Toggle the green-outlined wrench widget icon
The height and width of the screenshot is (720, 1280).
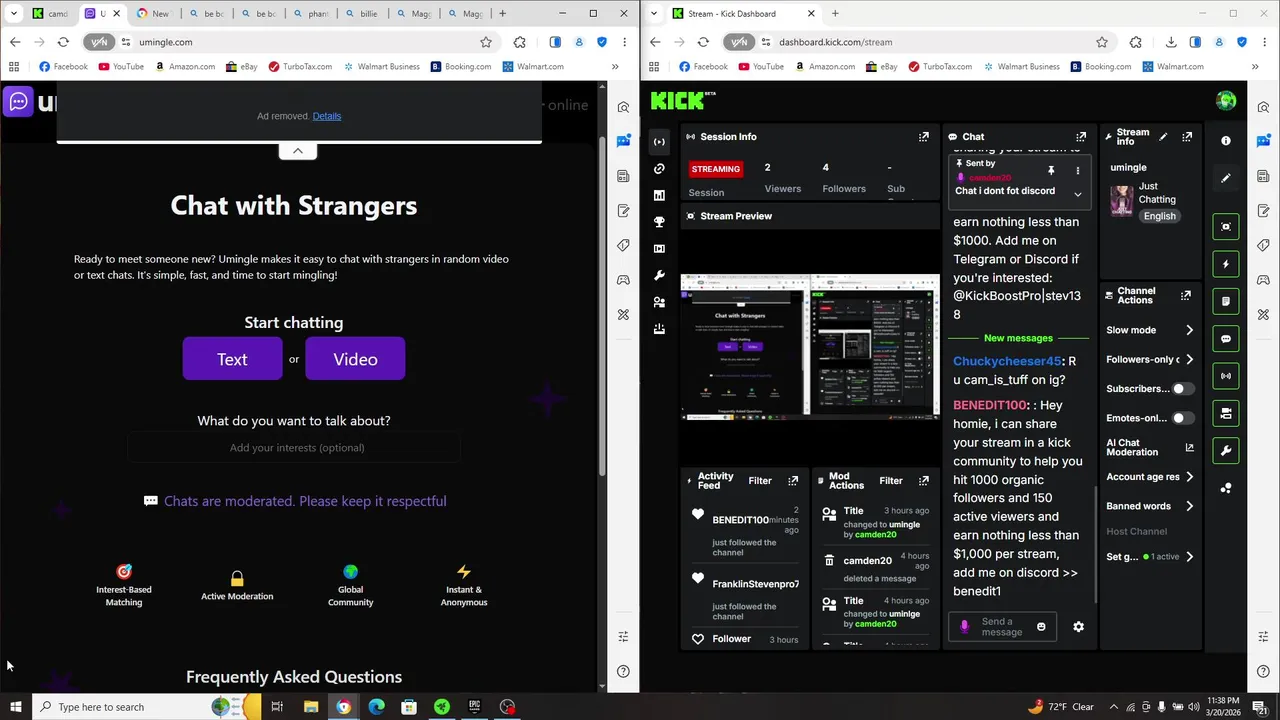pyautogui.click(x=1226, y=451)
